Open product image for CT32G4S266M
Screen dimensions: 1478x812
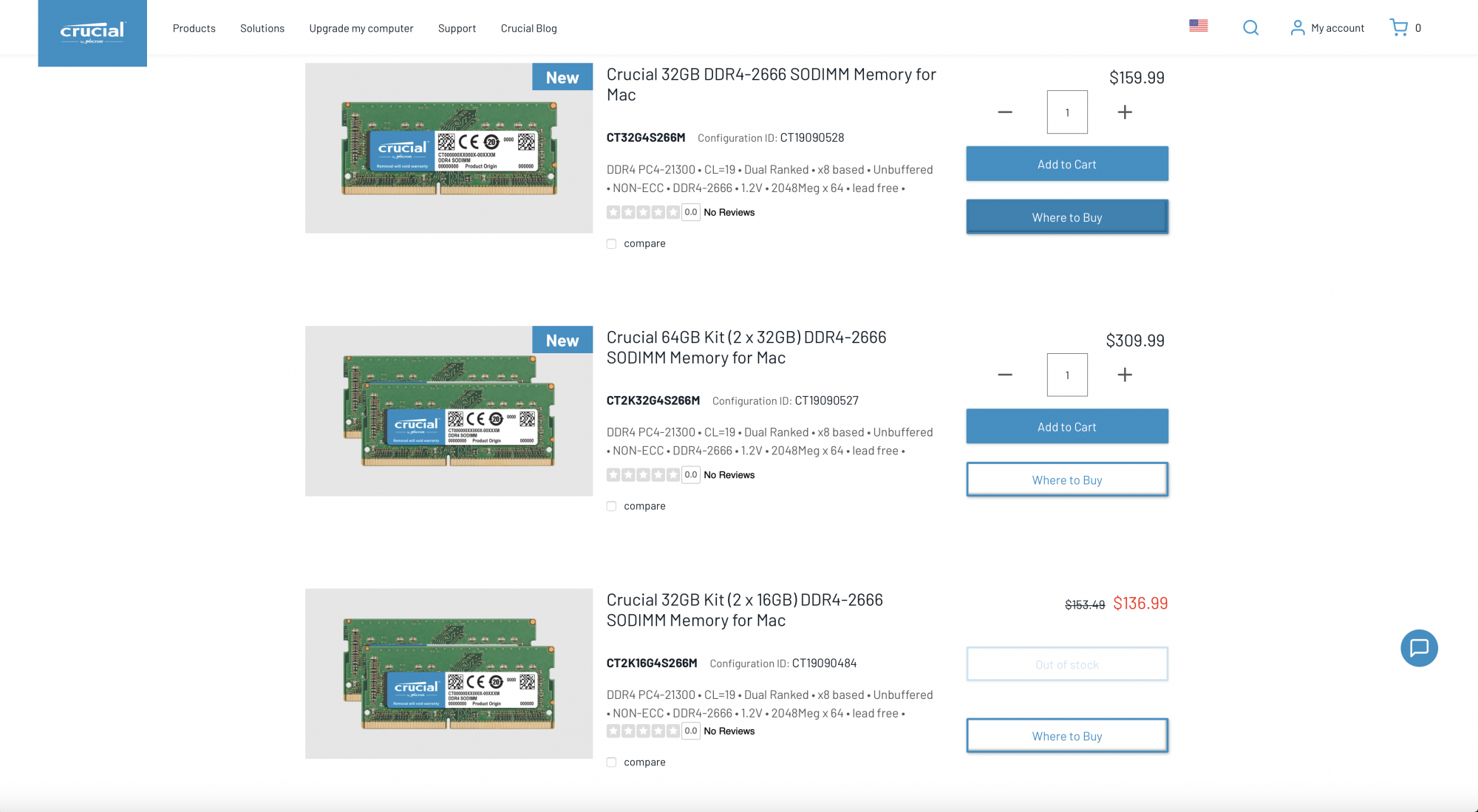point(449,148)
